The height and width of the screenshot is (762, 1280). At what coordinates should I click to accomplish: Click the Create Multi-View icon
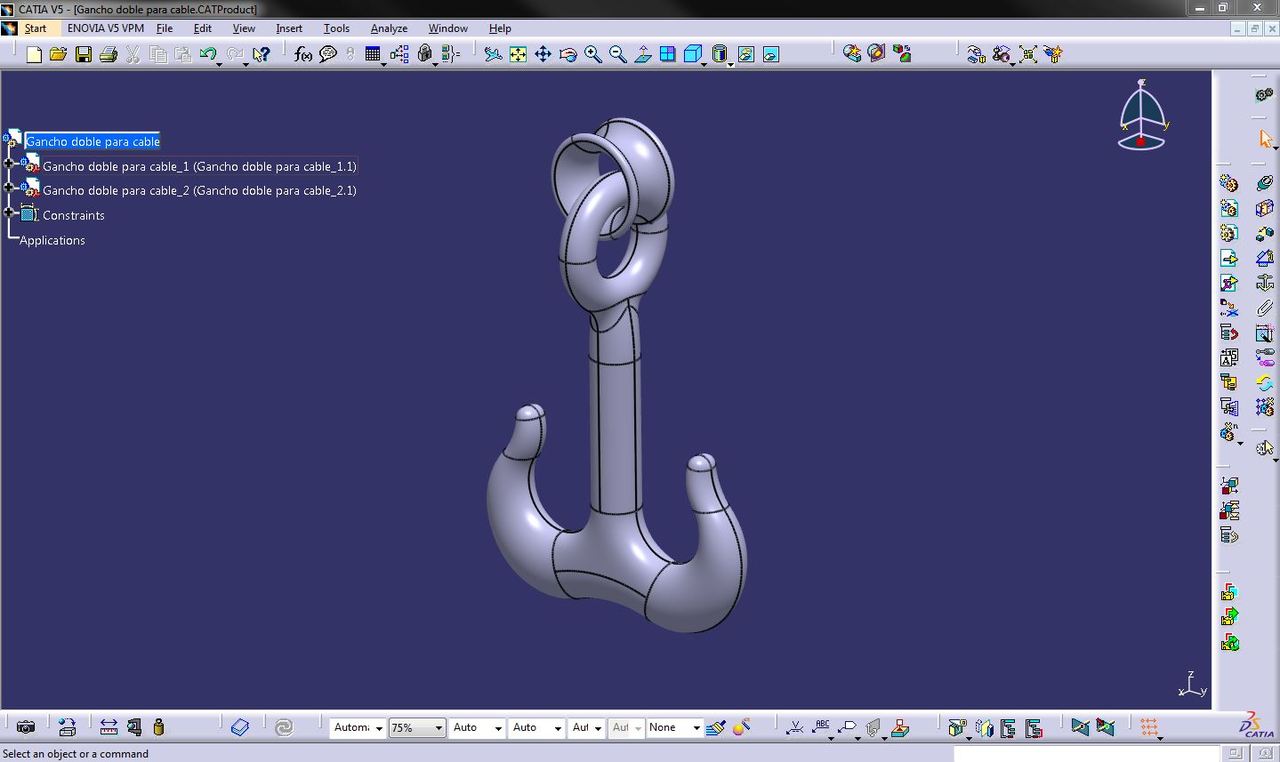pyautogui.click(x=668, y=54)
